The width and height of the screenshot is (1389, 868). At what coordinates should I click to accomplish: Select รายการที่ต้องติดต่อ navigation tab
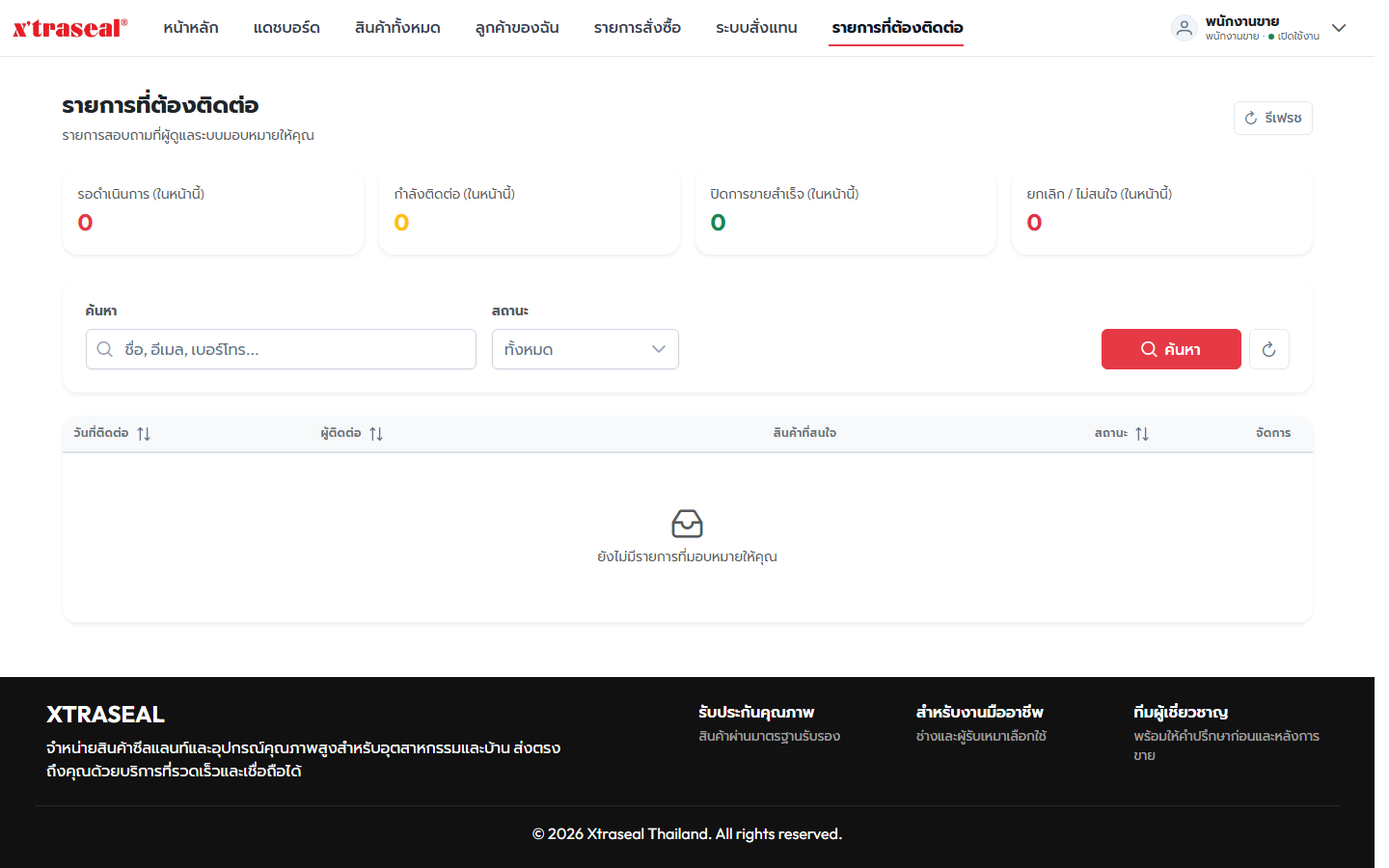click(898, 28)
